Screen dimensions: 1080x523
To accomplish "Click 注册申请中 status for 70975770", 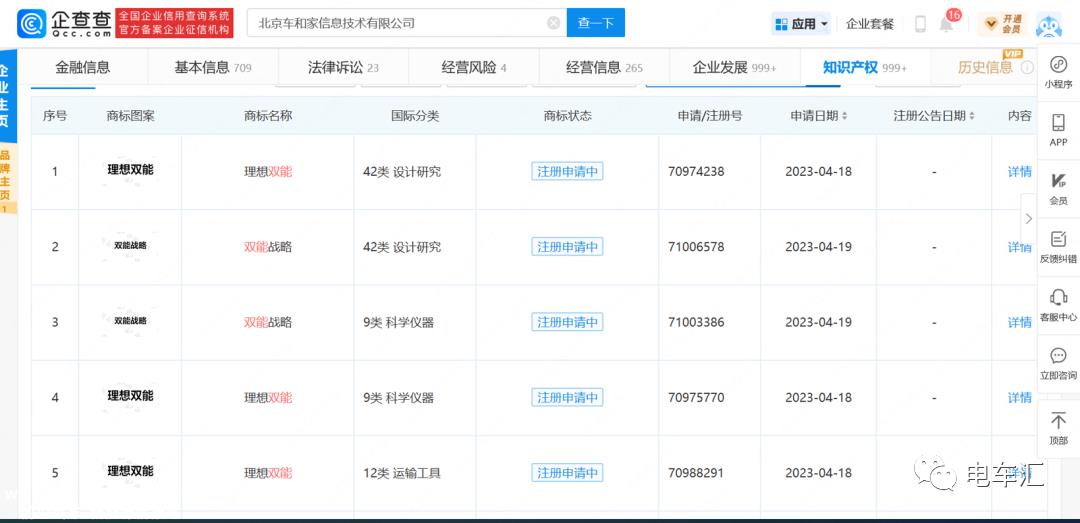I will tap(567, 398).
